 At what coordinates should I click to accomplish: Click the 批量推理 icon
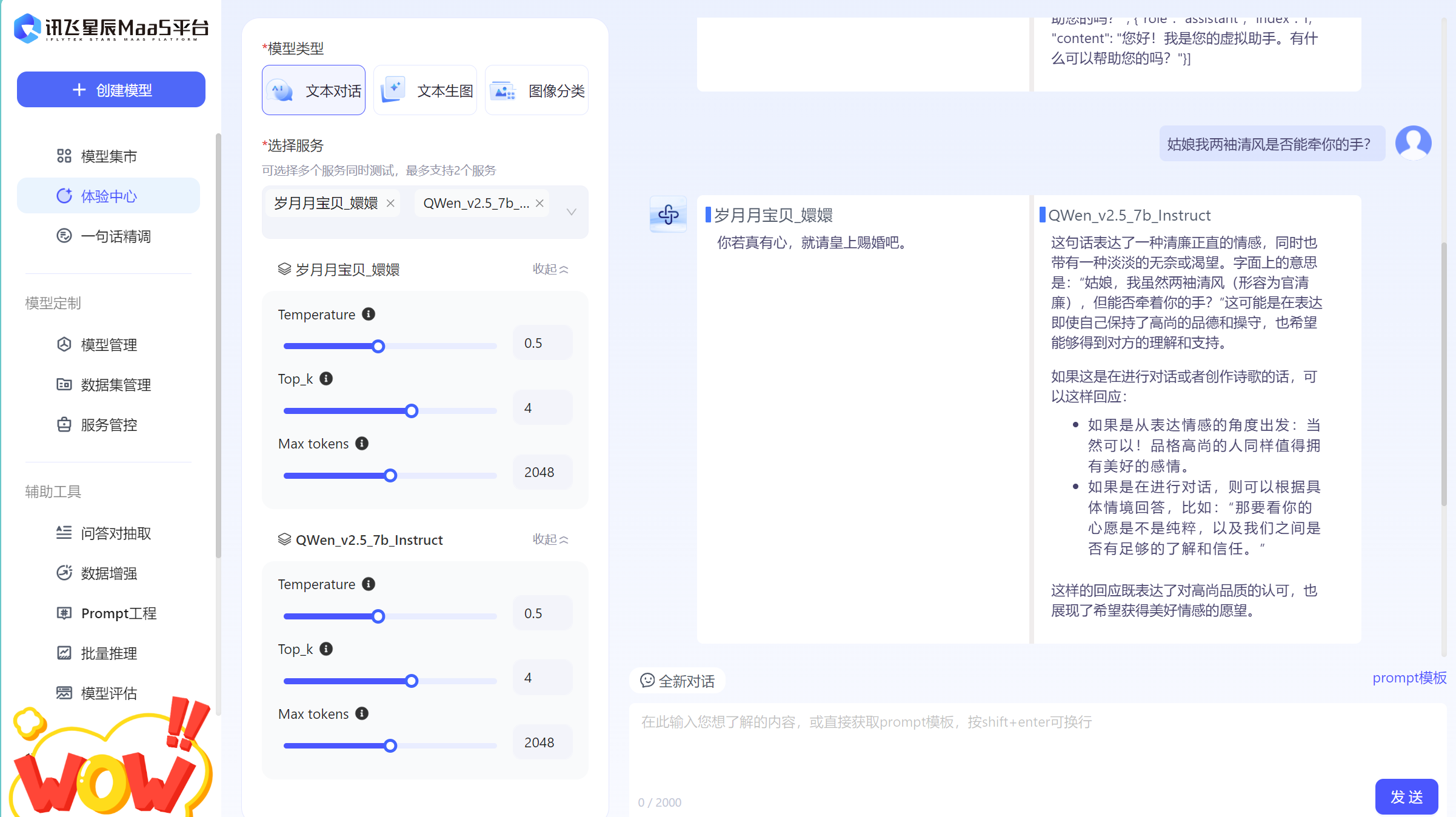point(64,653)
